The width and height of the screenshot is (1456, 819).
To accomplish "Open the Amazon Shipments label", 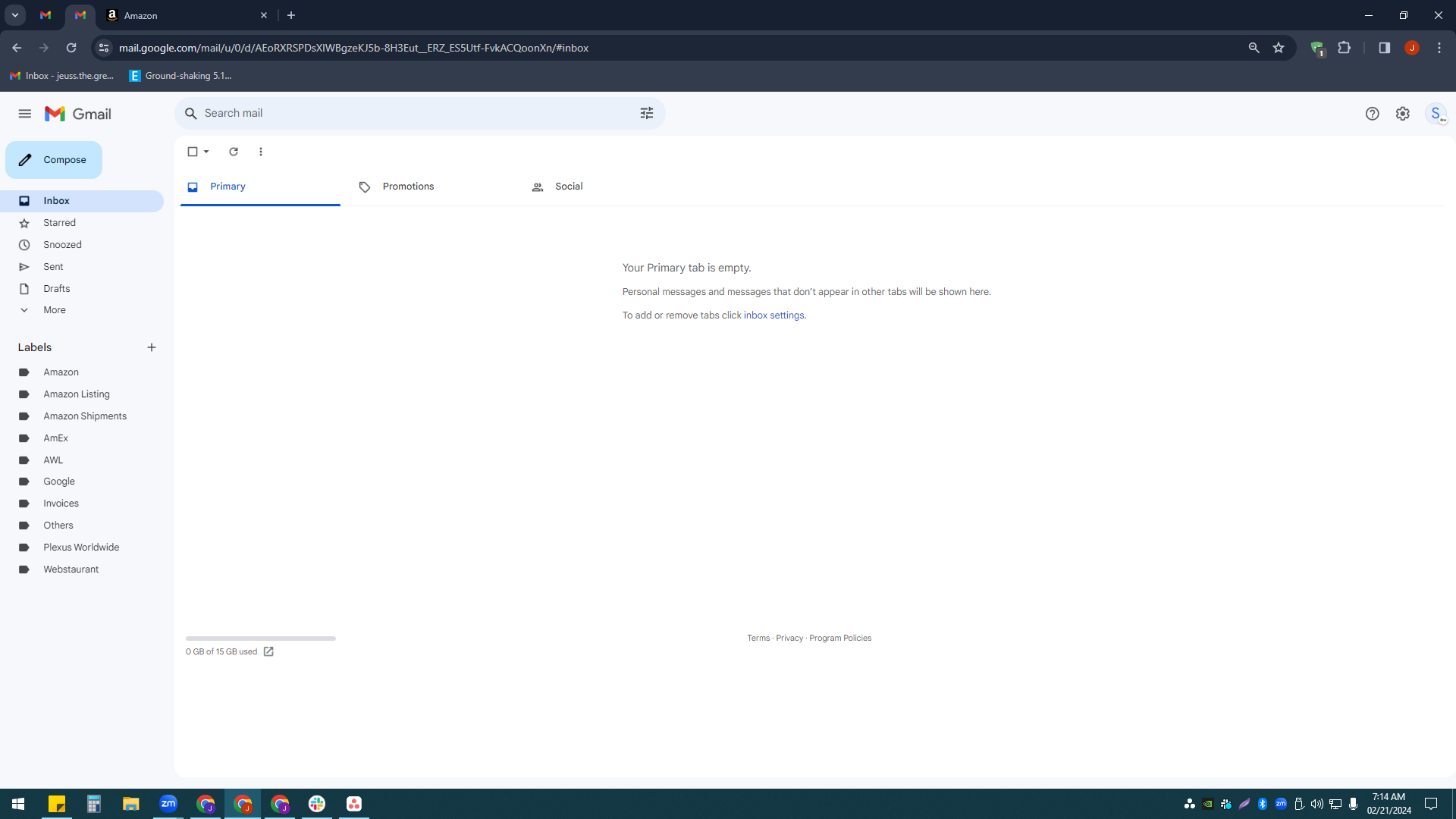I will coord(82,416).
